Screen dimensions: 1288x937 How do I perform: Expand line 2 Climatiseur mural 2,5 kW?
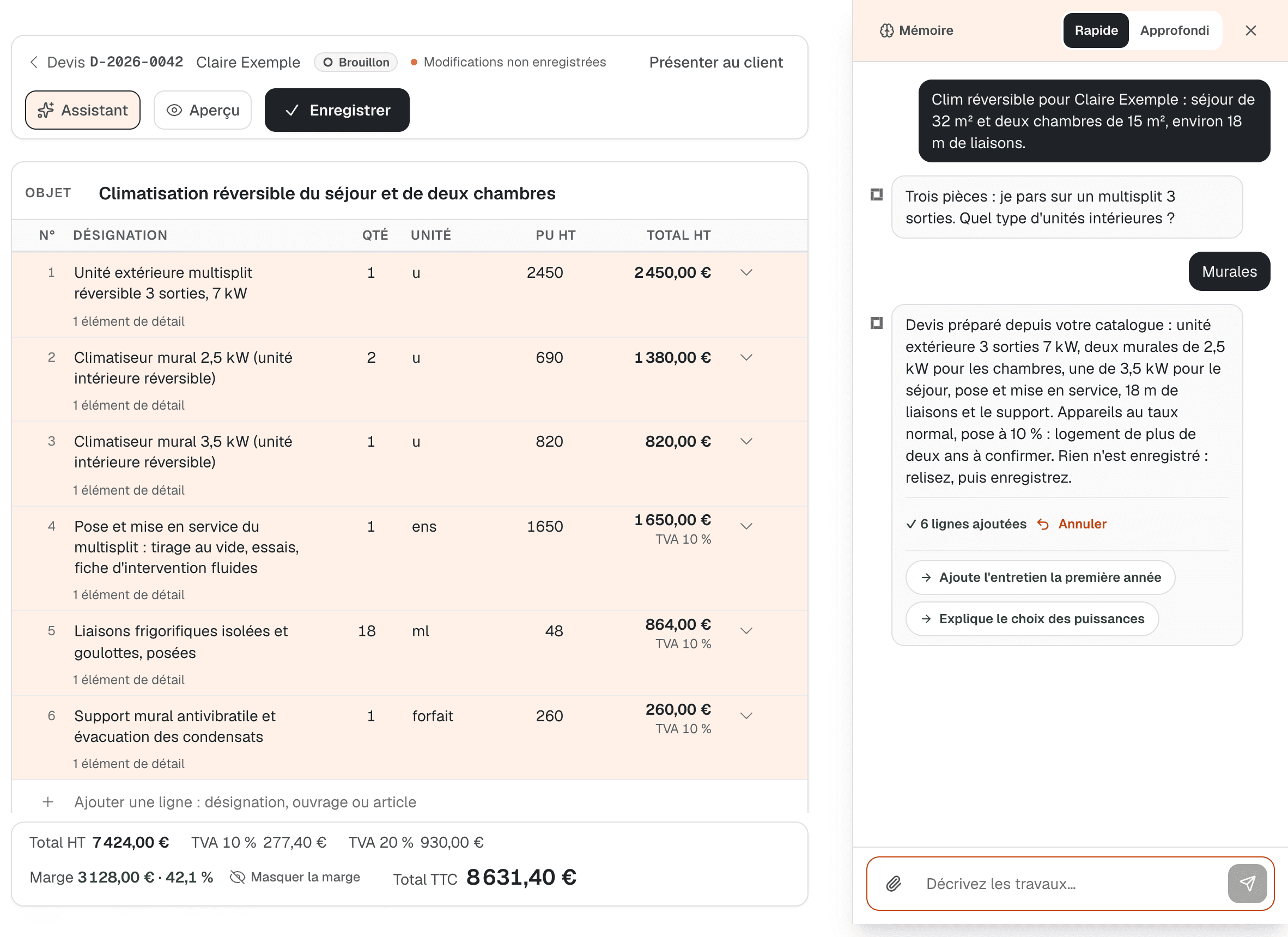746,358
